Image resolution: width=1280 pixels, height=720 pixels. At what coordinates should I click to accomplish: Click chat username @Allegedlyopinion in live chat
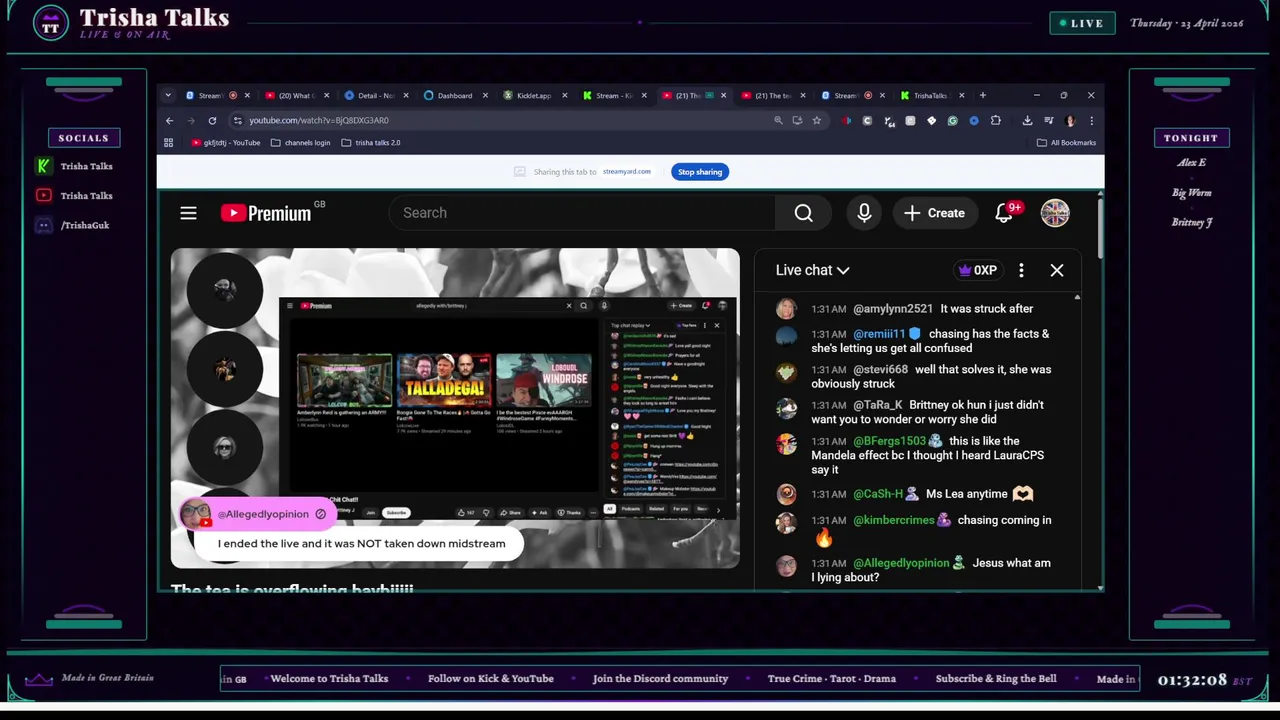point(901,563)
